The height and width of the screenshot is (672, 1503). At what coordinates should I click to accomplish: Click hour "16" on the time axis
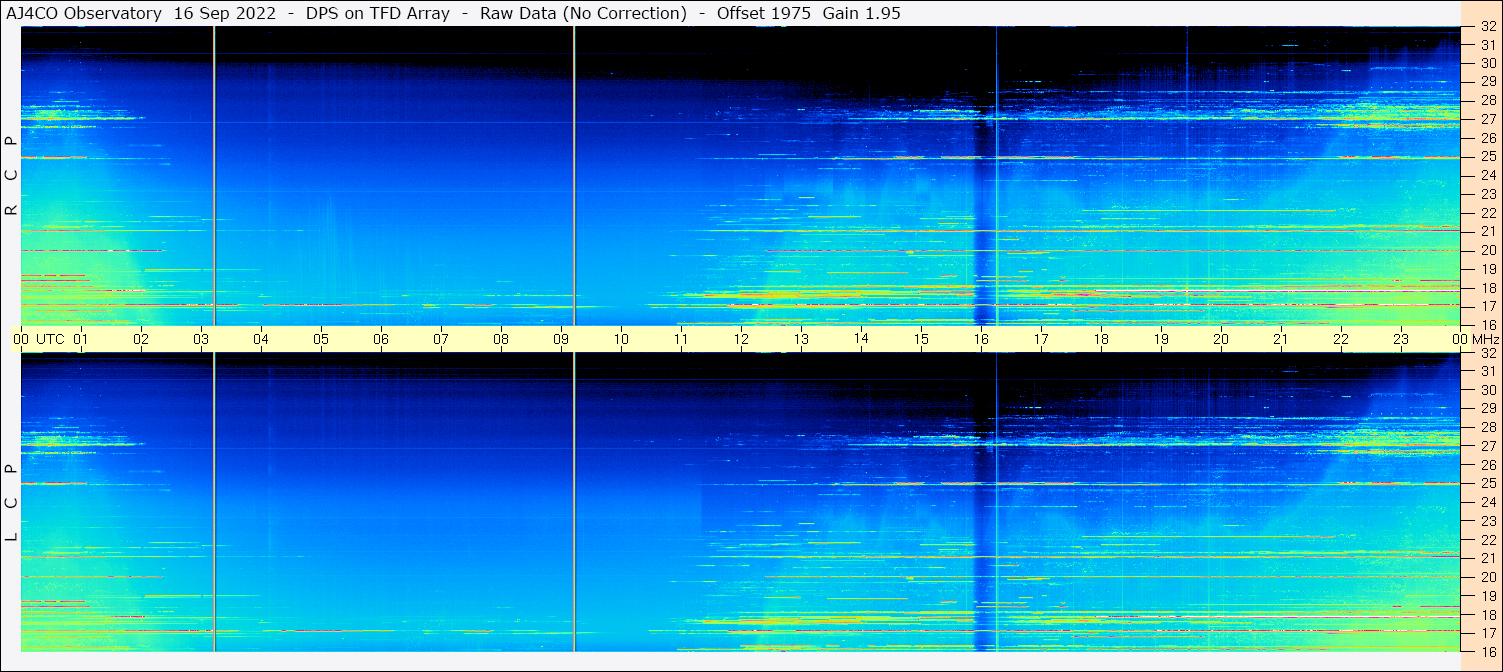tap(981, 339)
